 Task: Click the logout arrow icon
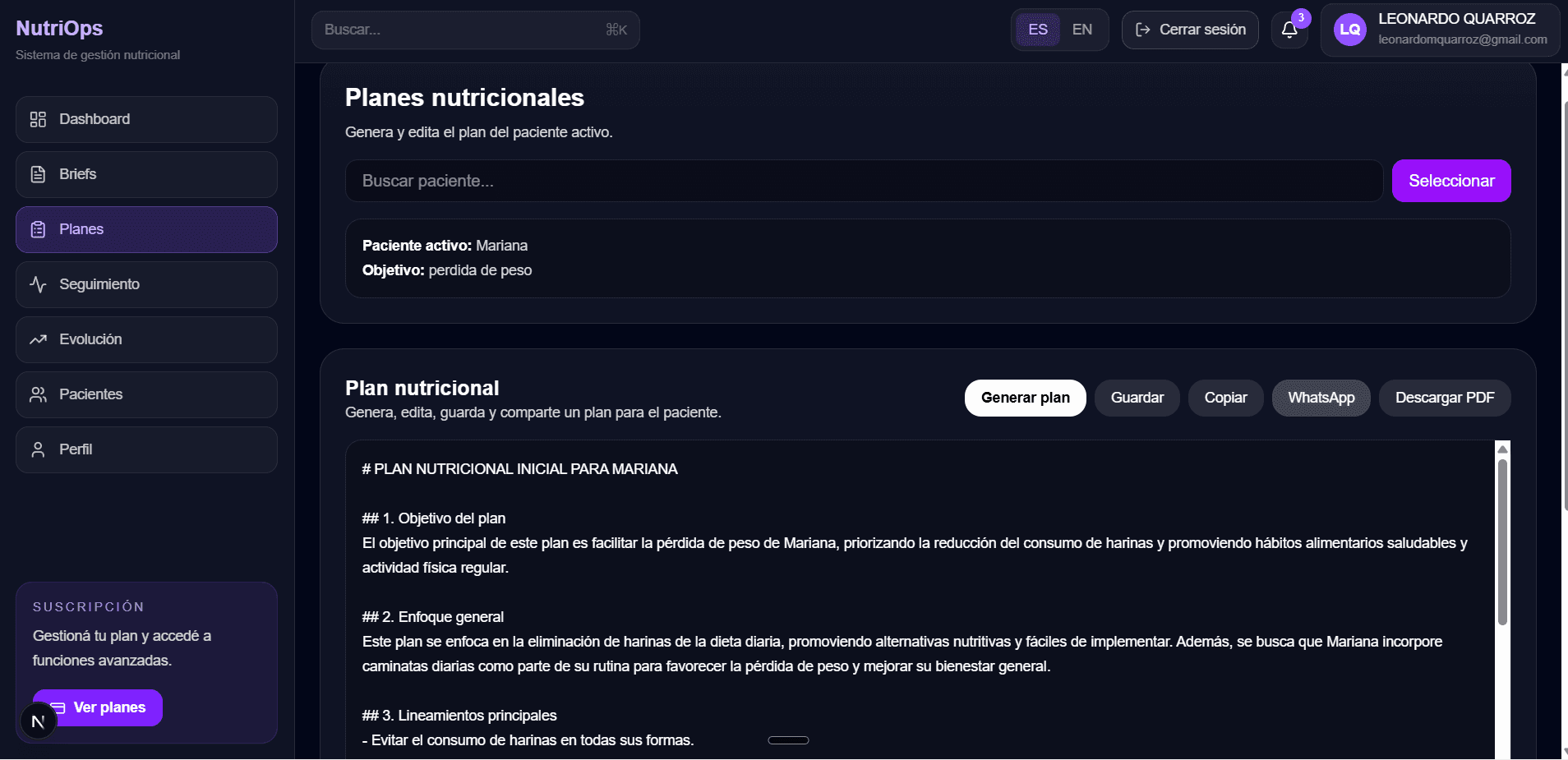[x=1142, y=30]
